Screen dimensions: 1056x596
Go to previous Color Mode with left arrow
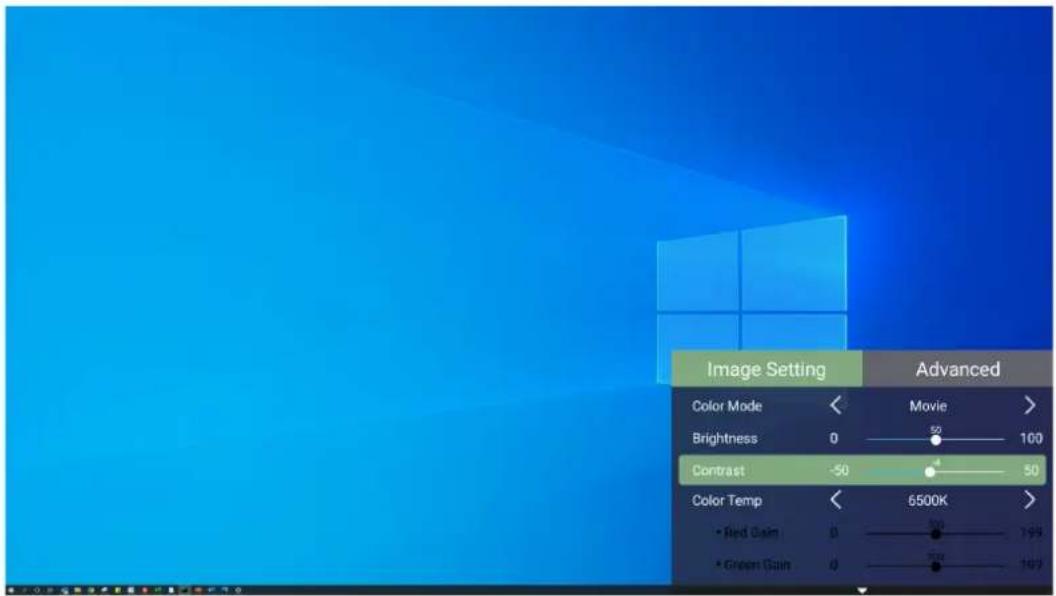click(836, 405)
